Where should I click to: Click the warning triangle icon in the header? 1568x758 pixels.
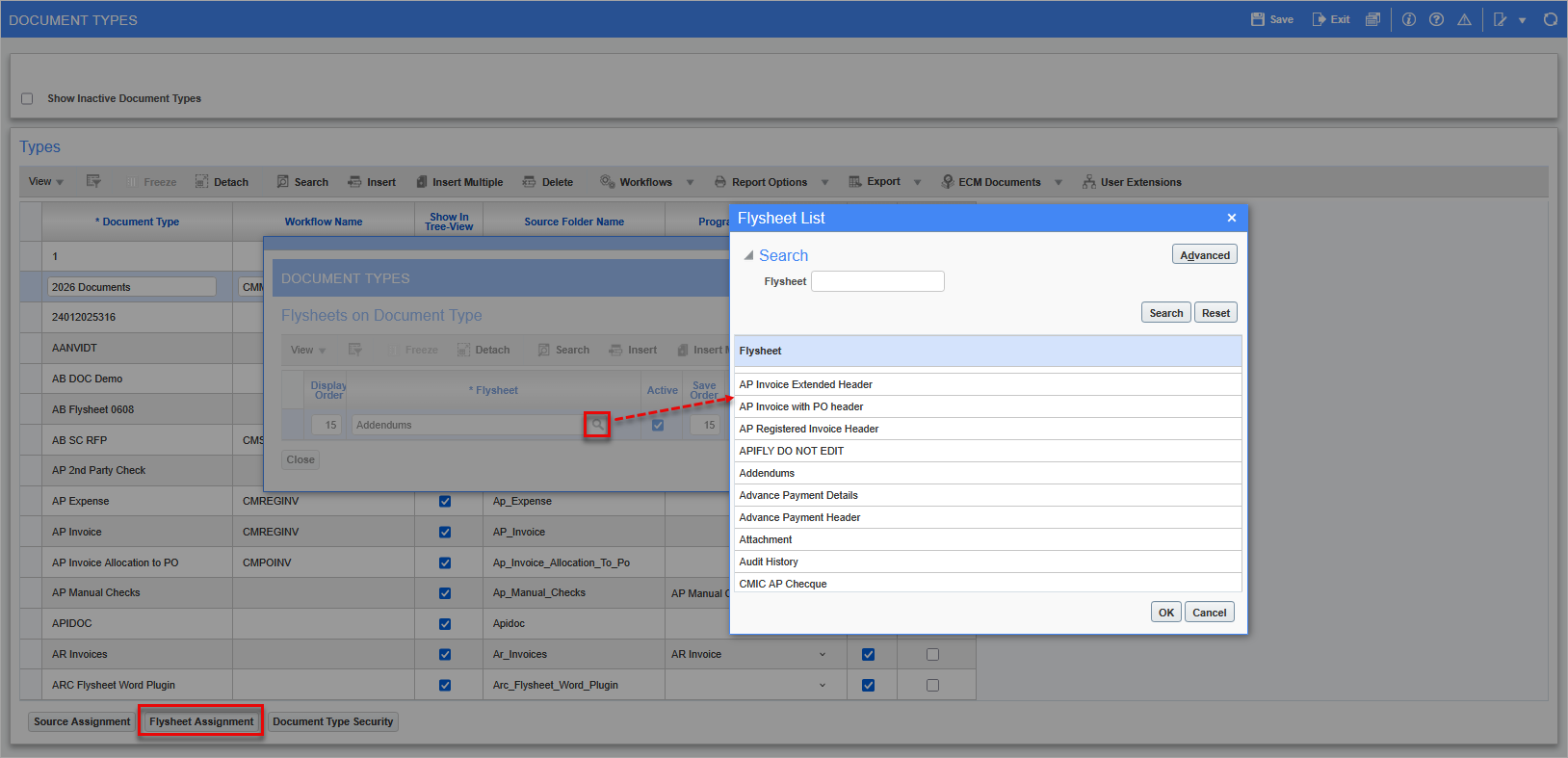pos(1464,19)
